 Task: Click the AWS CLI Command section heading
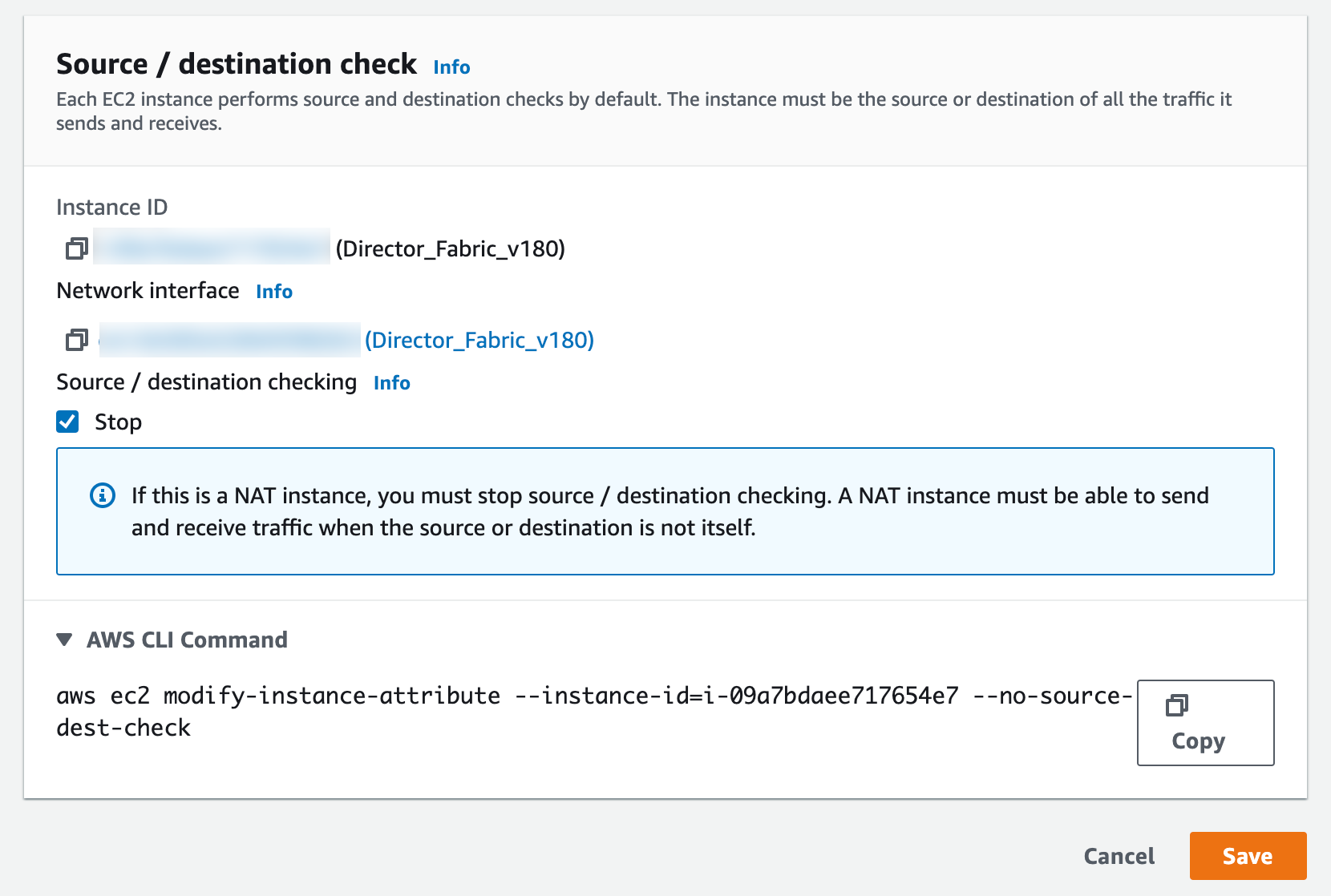click(187, 640)
